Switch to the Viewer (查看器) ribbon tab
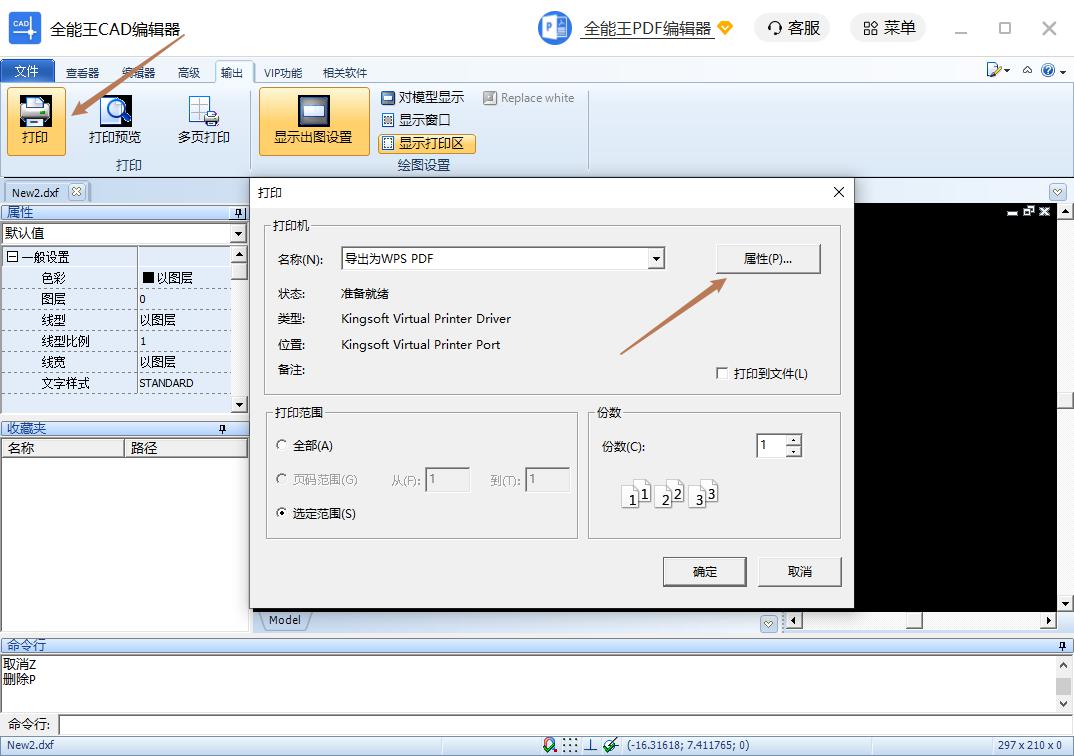The image size is (1074, 756). coord(82,72)
